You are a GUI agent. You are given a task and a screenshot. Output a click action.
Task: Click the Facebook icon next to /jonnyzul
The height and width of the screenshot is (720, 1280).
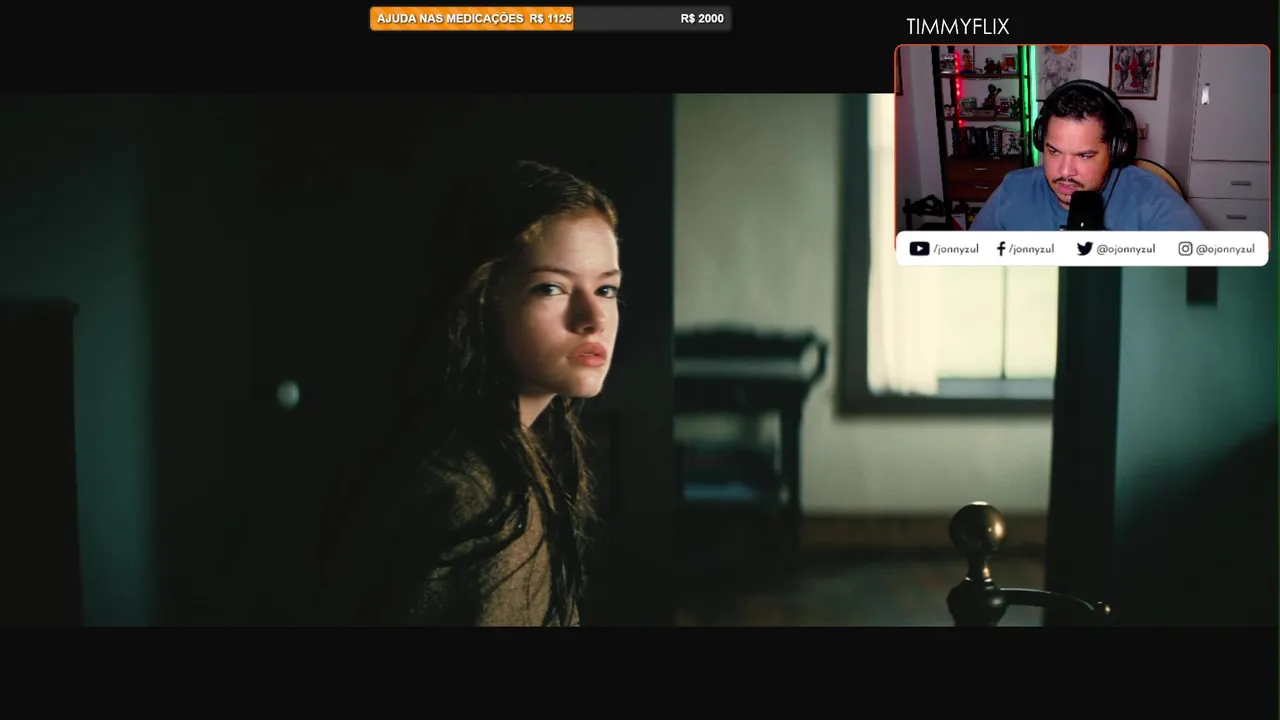click(x=1001, y=249)
